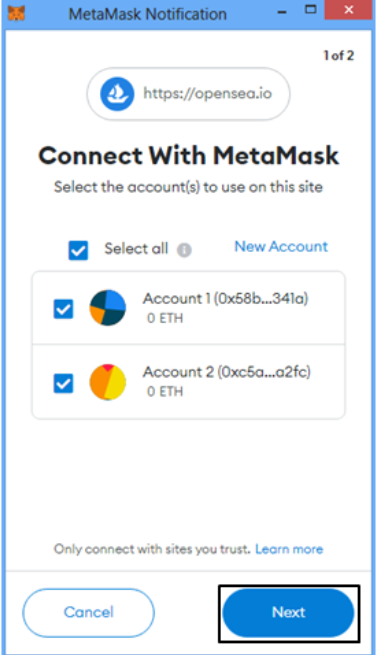379x655 pixels.
Task: Click the MetaMask Notification title text
Action: [x=148, y=14]
